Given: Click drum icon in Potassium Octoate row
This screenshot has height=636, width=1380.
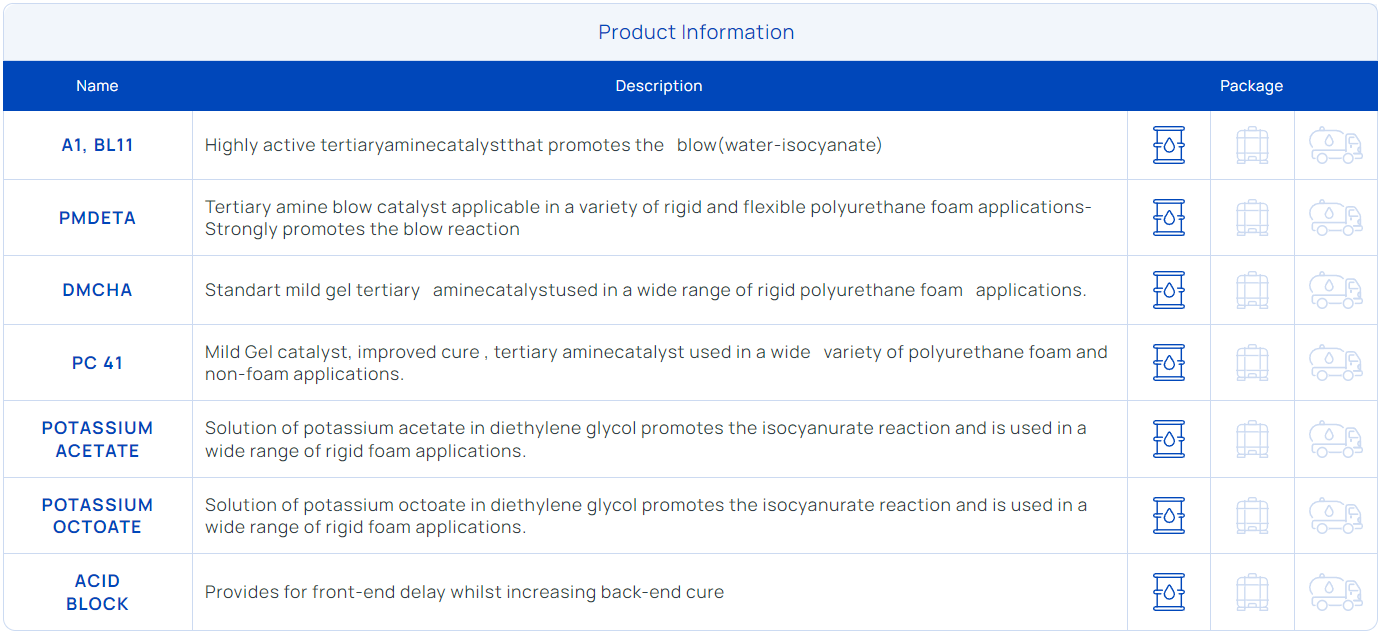Looking at the screenshot, I should point(1168,516).
